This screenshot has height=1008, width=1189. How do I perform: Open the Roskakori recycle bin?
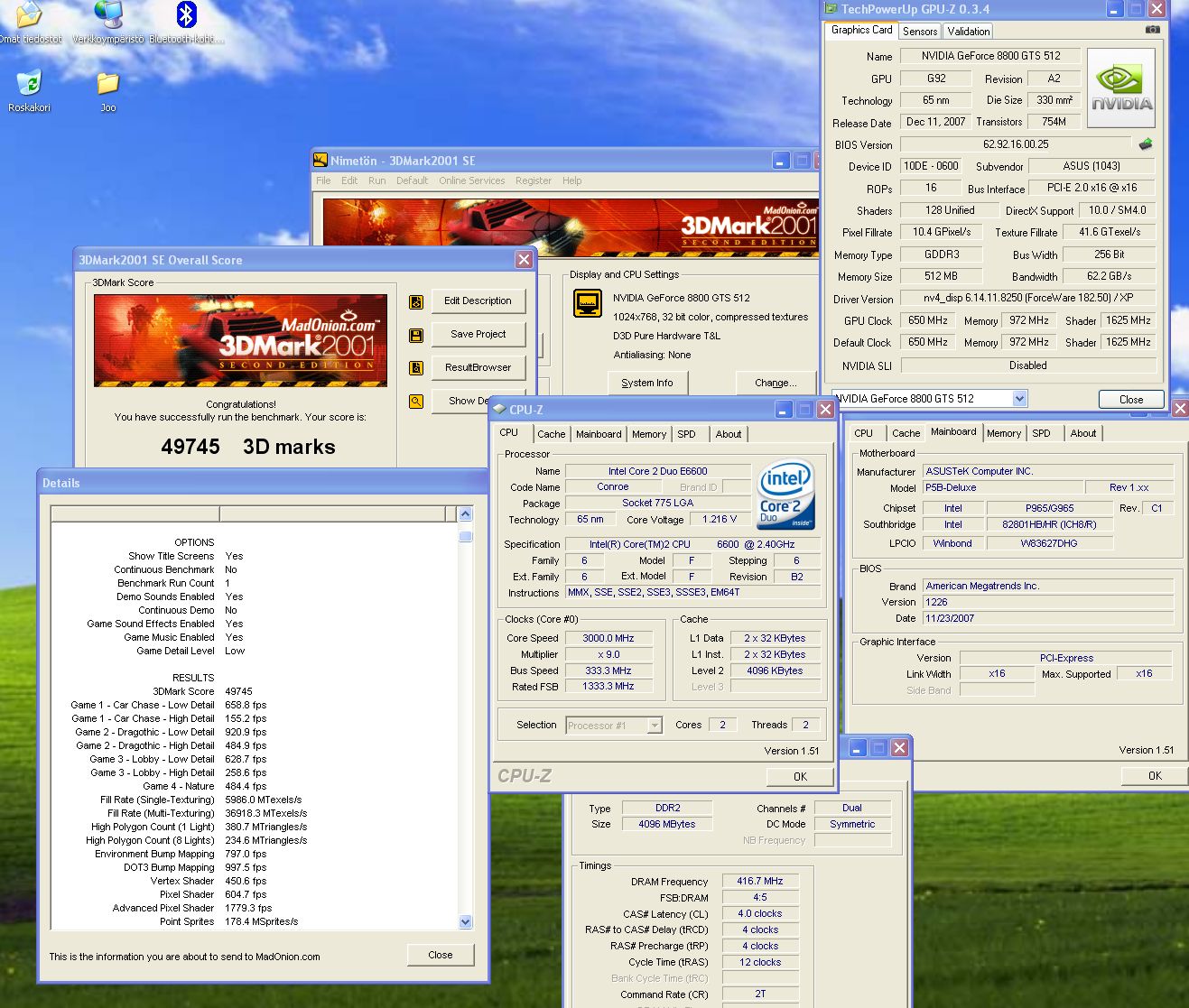(29, 90)
